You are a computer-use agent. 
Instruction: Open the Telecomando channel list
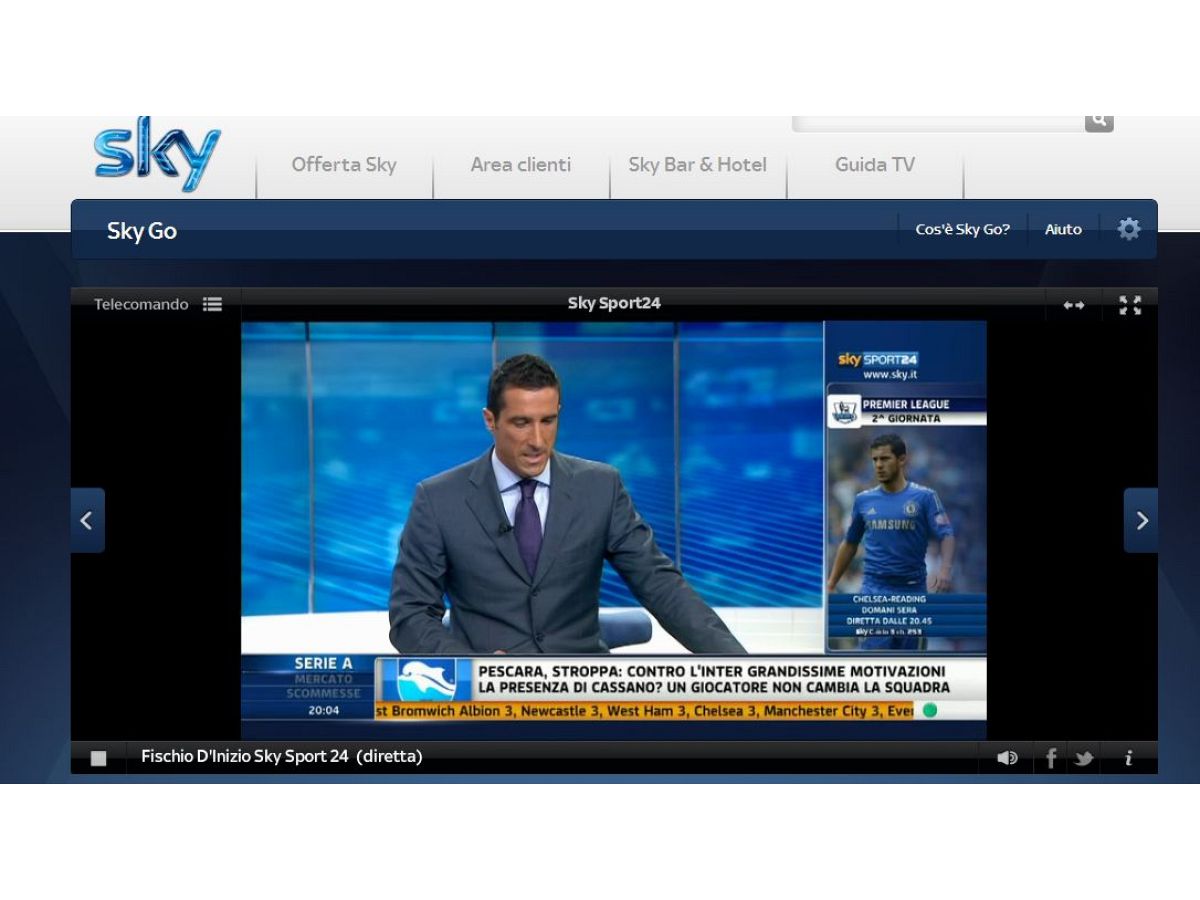(157, 304)
